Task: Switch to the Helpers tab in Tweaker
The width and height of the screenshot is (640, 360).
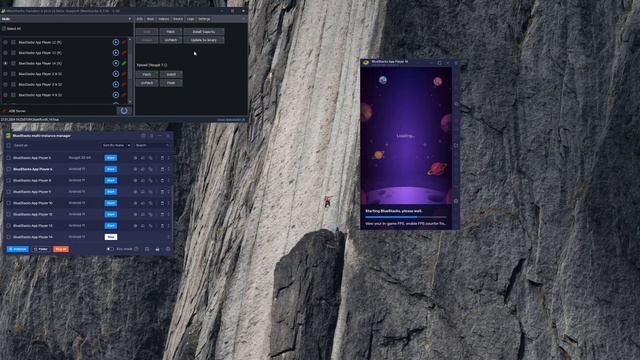Action: point(164,19)
